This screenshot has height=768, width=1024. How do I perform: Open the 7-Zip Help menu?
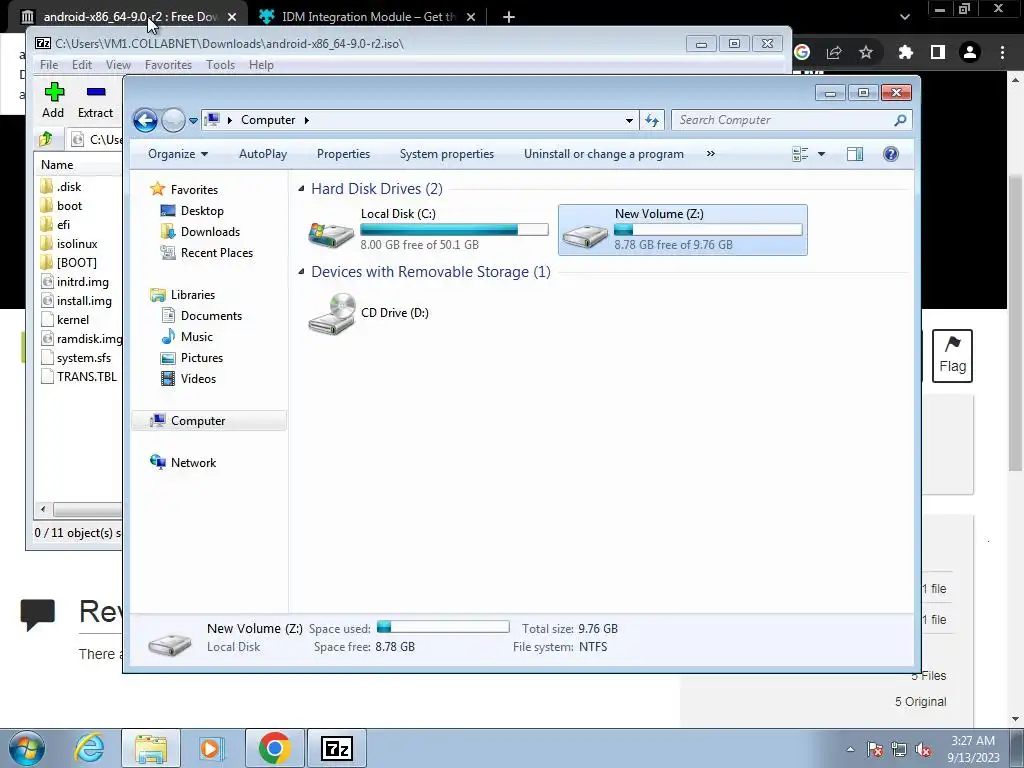click(x=261, y=65)
